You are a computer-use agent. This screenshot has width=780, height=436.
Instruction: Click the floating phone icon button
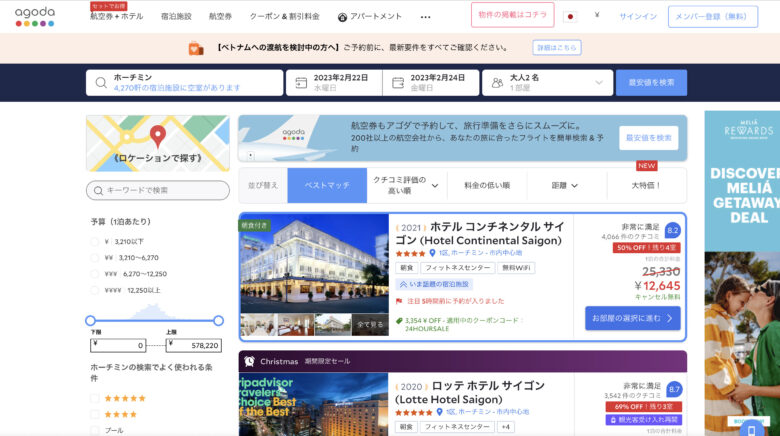click(x=752, y=429)
